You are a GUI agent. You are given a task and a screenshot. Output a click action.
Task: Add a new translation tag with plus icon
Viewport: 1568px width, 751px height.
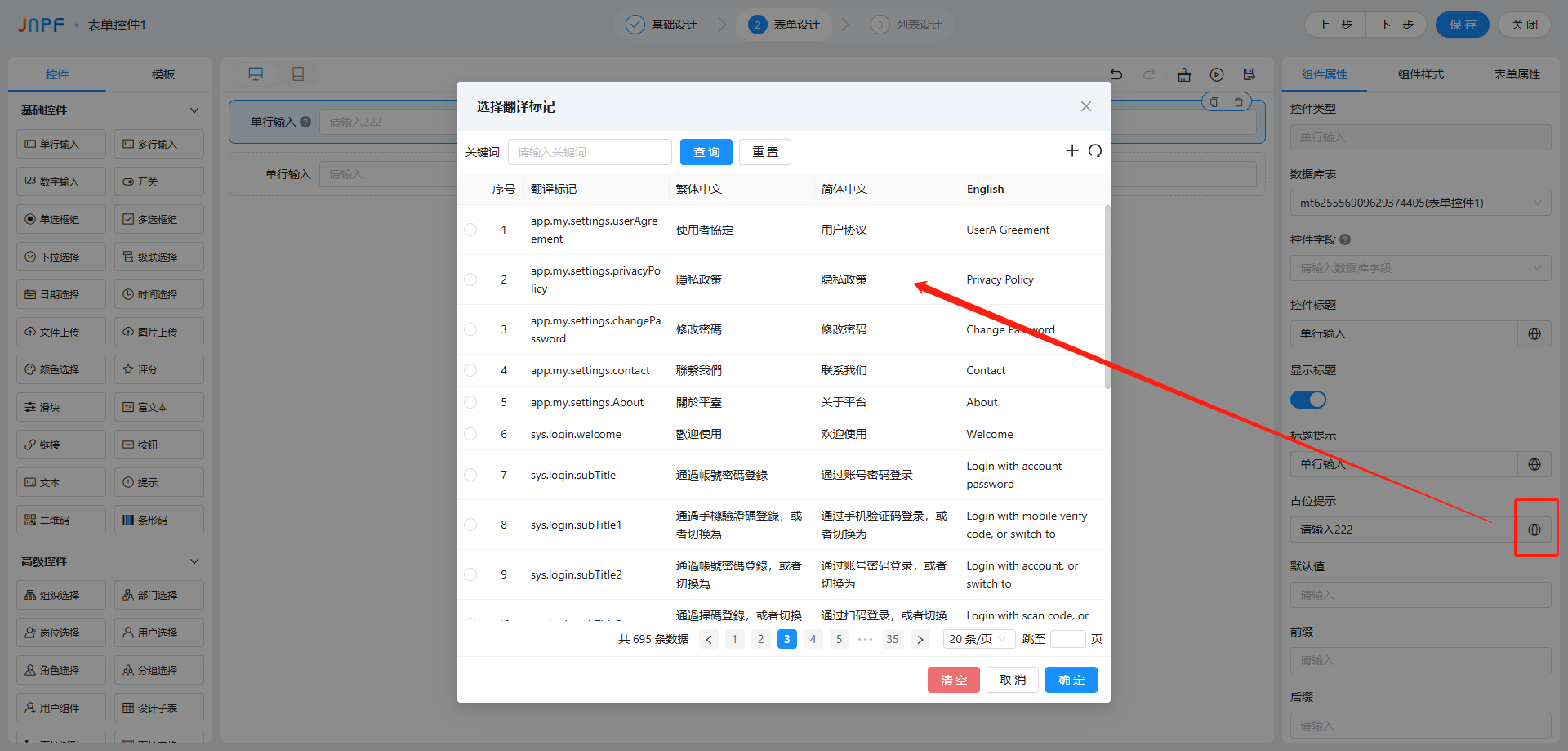(x=1072, y=150)
